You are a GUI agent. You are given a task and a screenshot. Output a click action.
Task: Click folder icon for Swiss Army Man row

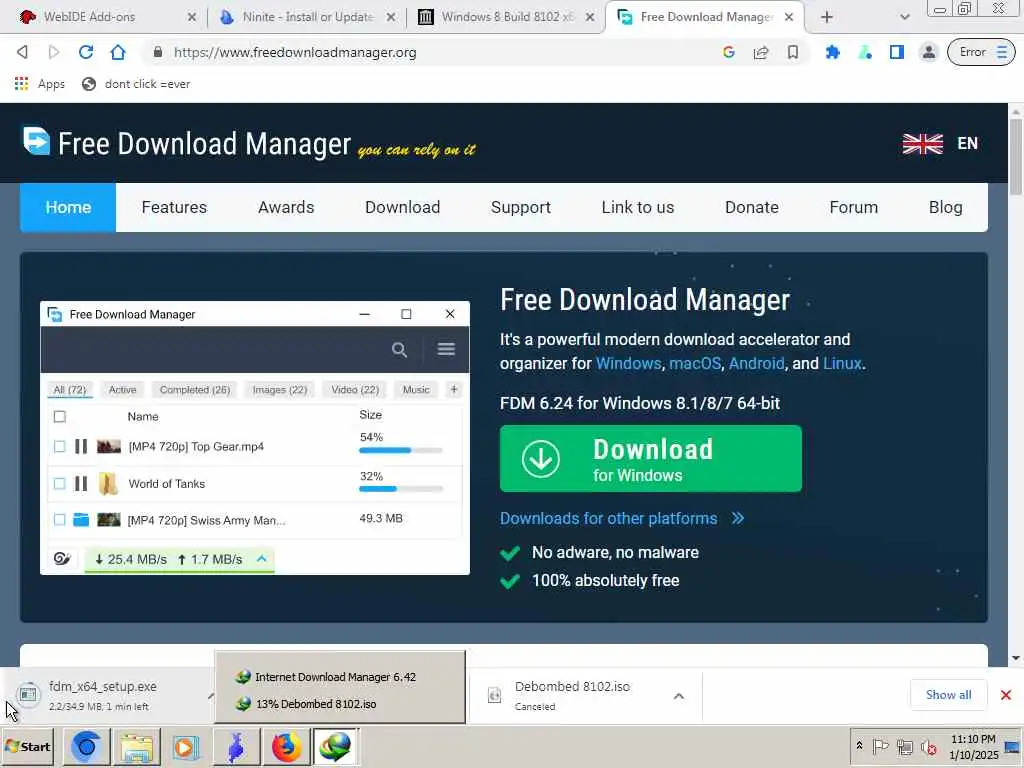pyautogui.click(x=81, y=520)
